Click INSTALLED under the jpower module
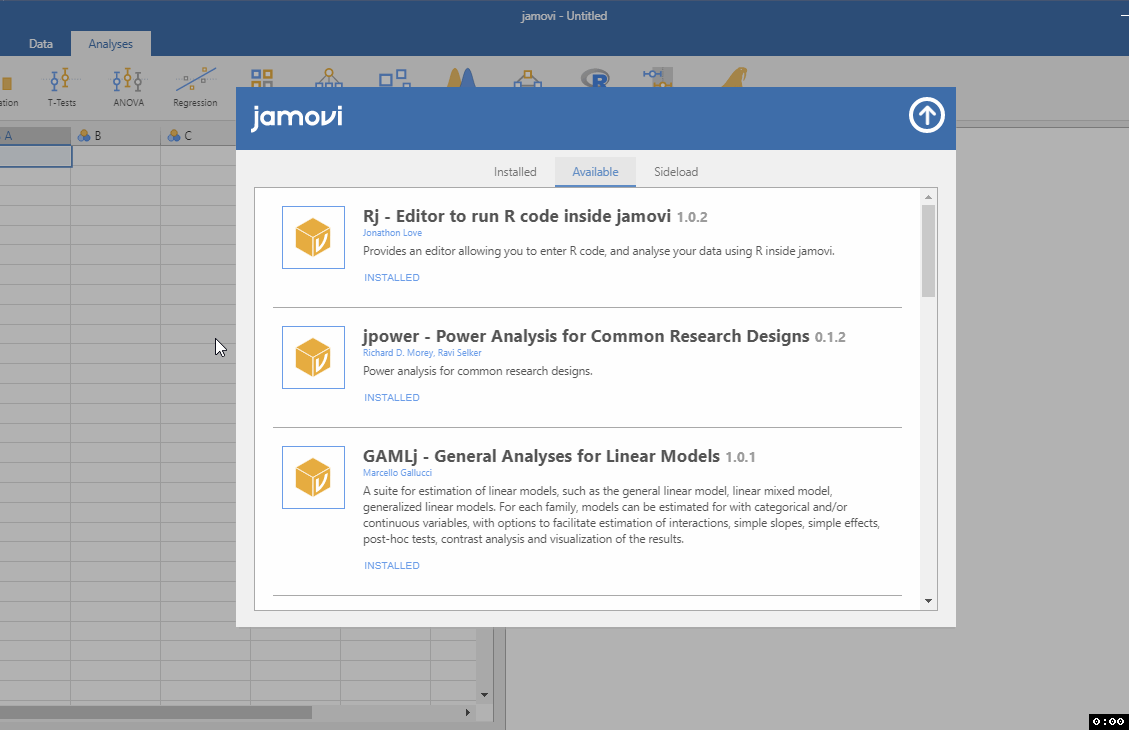The height and width of the screenshot is (730, 1129). [392, 397]
